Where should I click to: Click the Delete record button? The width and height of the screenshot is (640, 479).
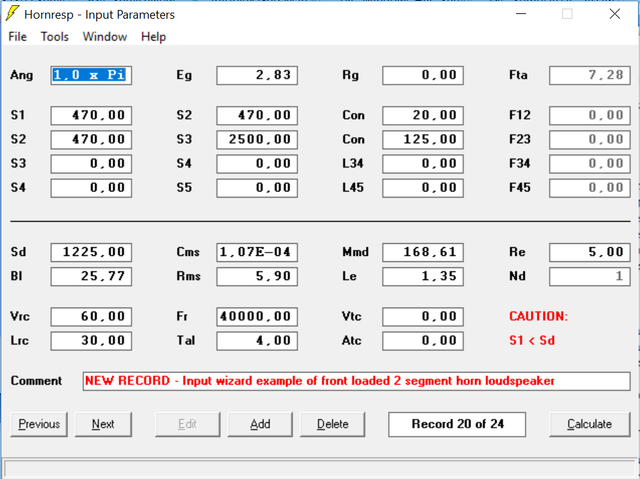(x=333, y=424)
